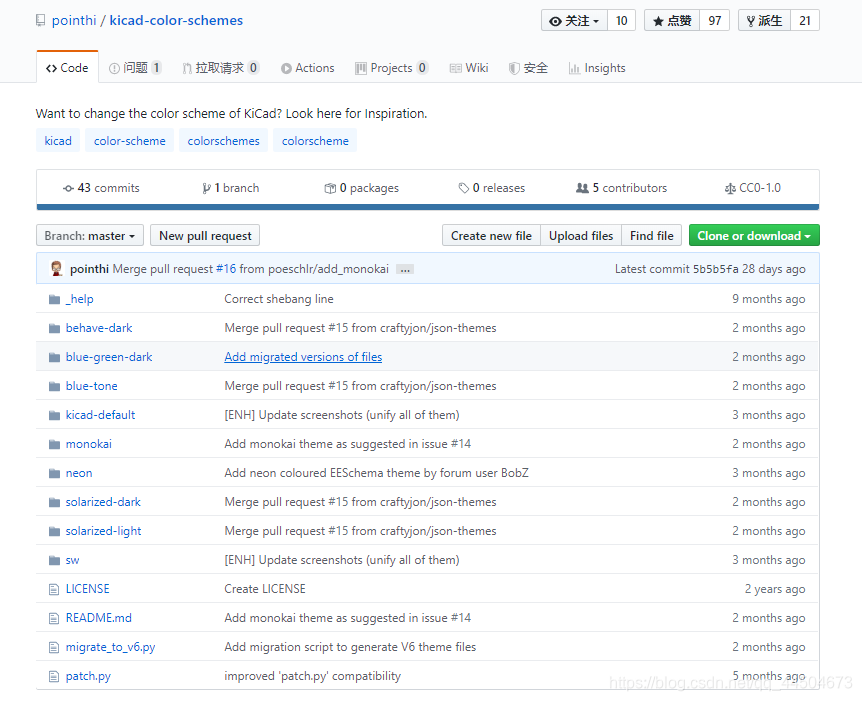The width and height of the screenshot is (862, 701).
Task: Switch to the Projects tab
Action: pos(391,68)
